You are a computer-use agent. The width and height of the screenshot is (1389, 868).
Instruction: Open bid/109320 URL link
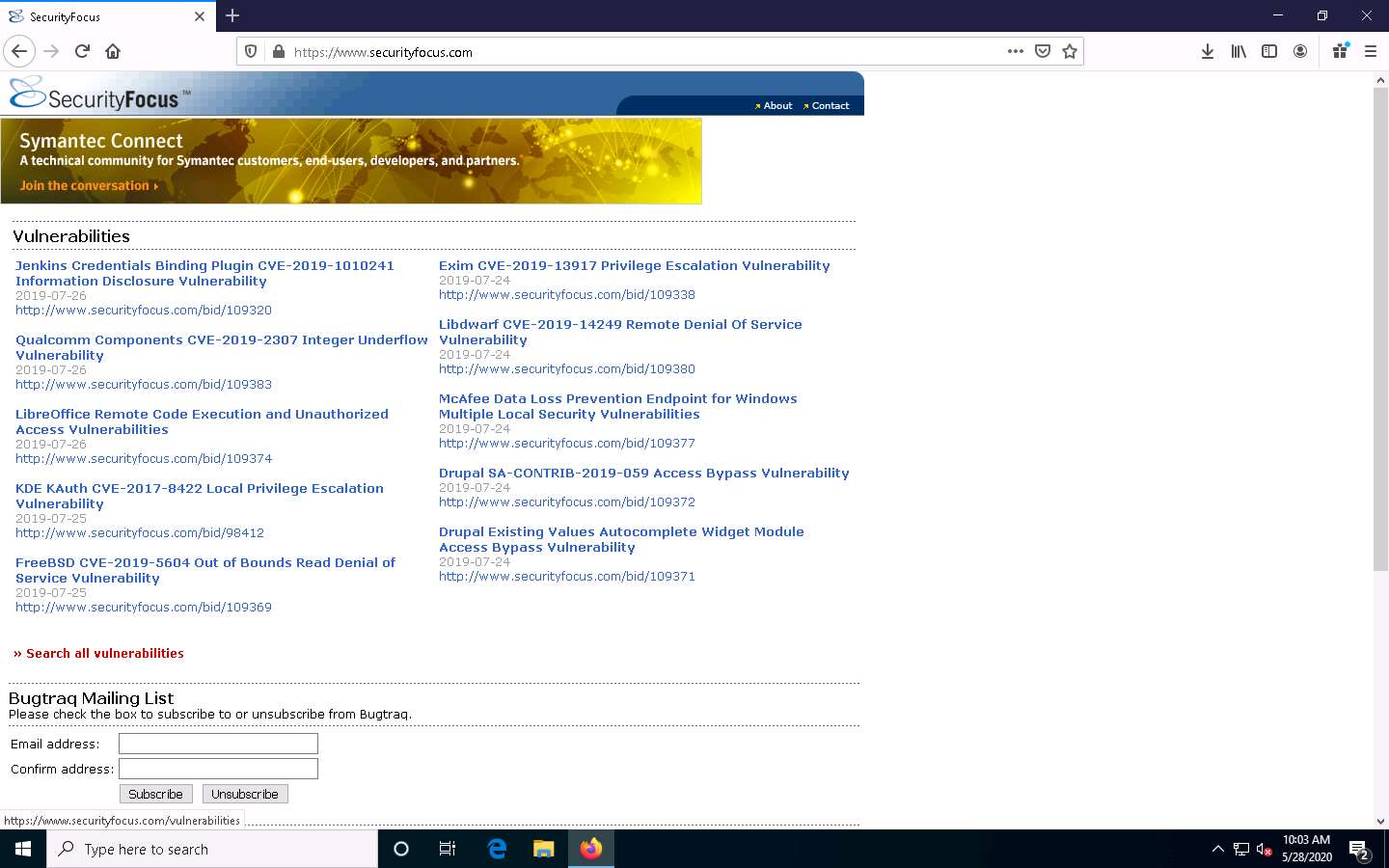click(x=144, y=310)
